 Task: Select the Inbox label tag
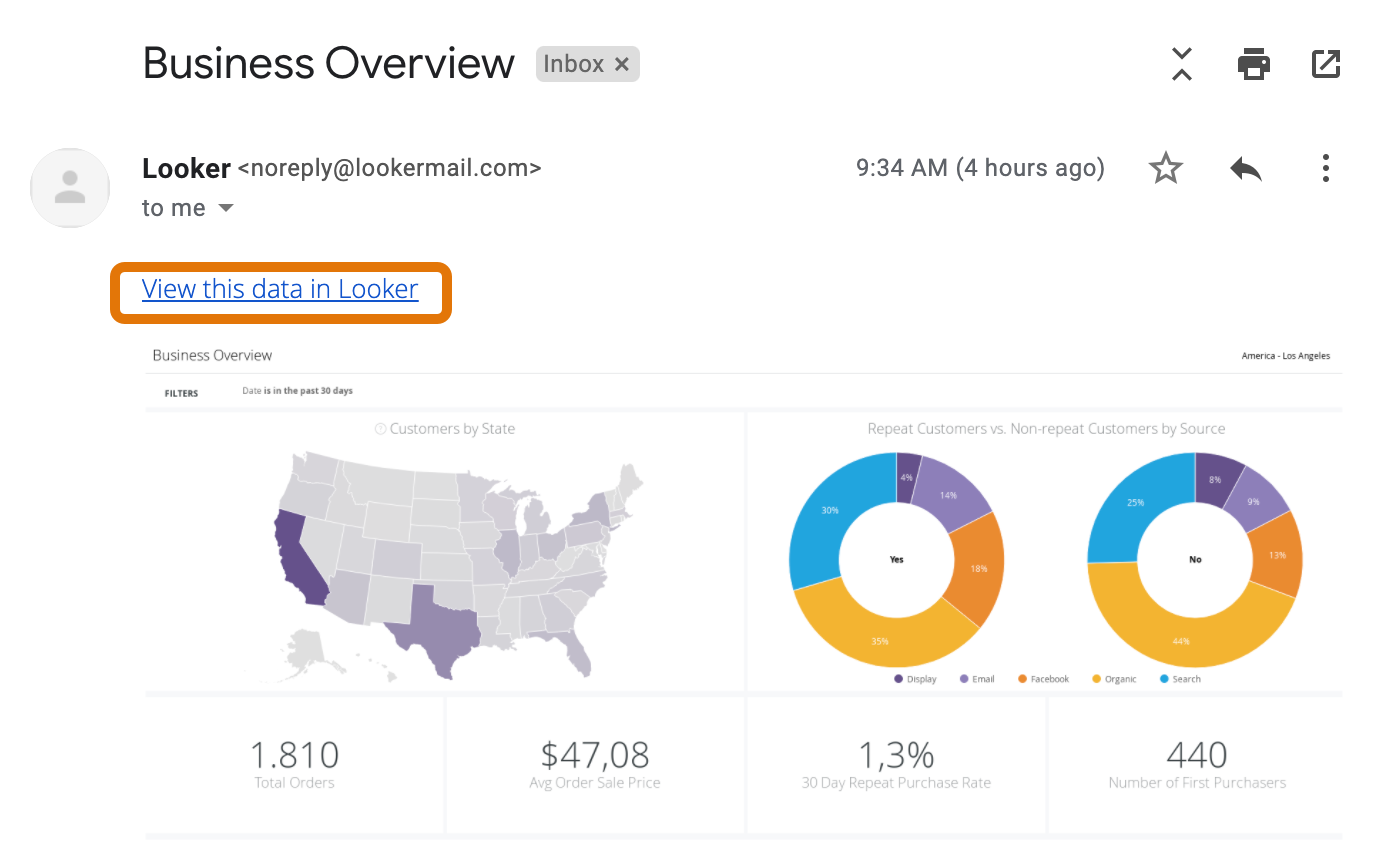[573, 63]
